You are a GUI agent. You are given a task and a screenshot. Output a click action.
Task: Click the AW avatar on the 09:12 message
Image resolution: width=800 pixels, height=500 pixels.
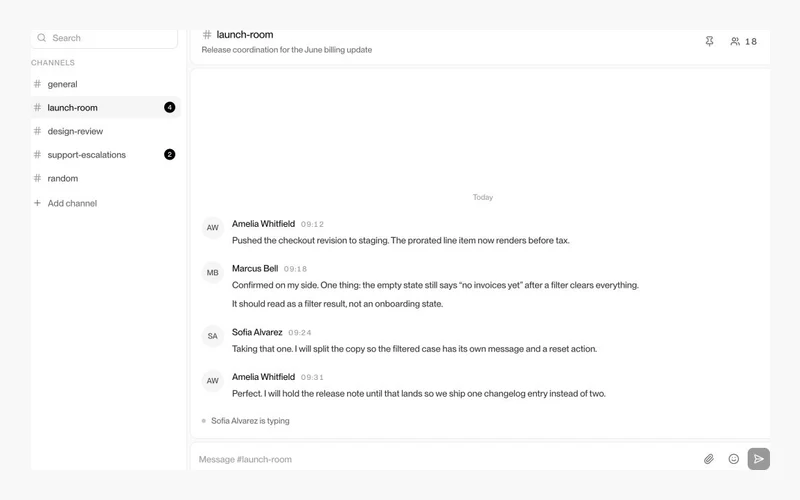pos(213,228)
